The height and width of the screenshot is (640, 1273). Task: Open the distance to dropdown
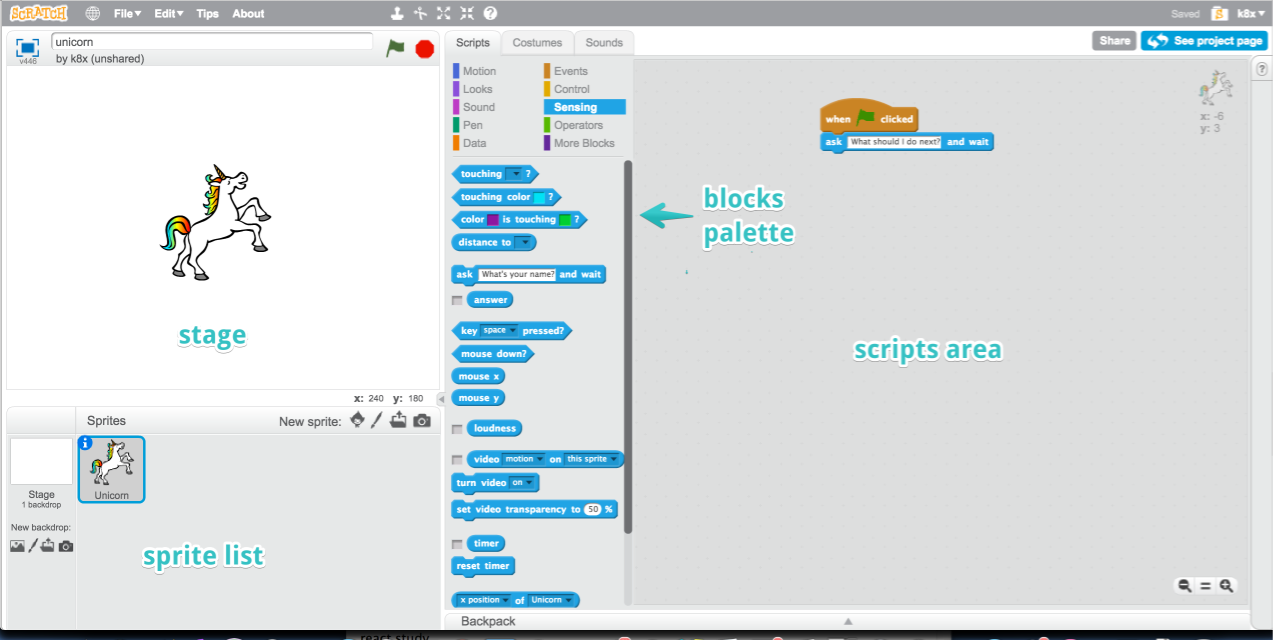[x=524, y=243]
